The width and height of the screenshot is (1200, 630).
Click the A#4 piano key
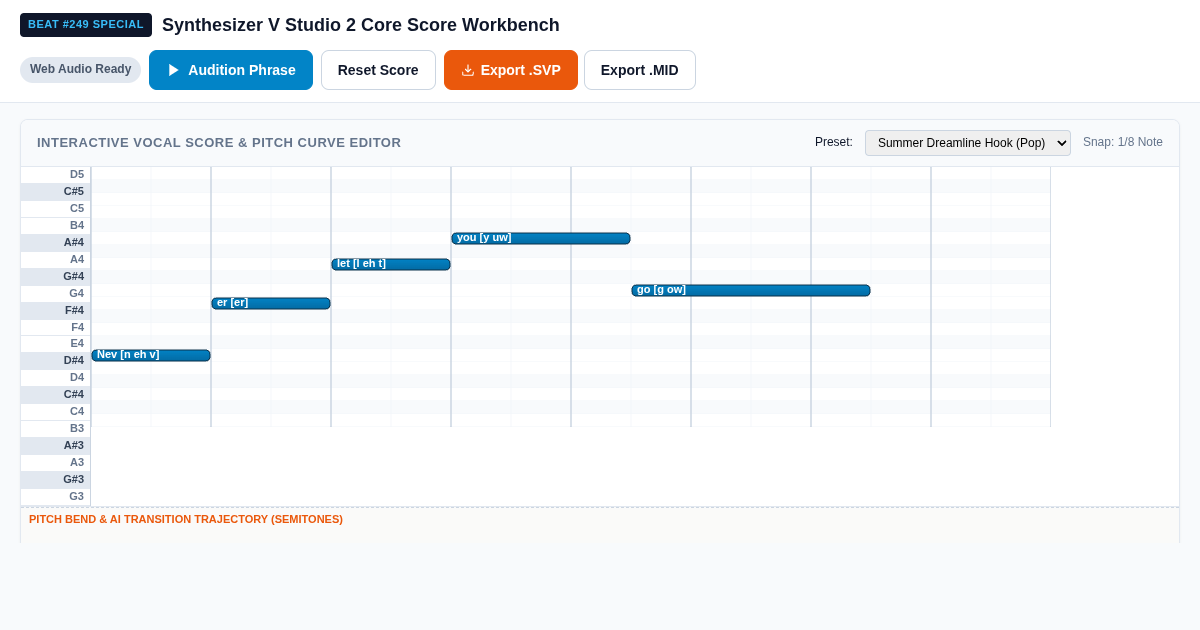click(x=56, y=242)
